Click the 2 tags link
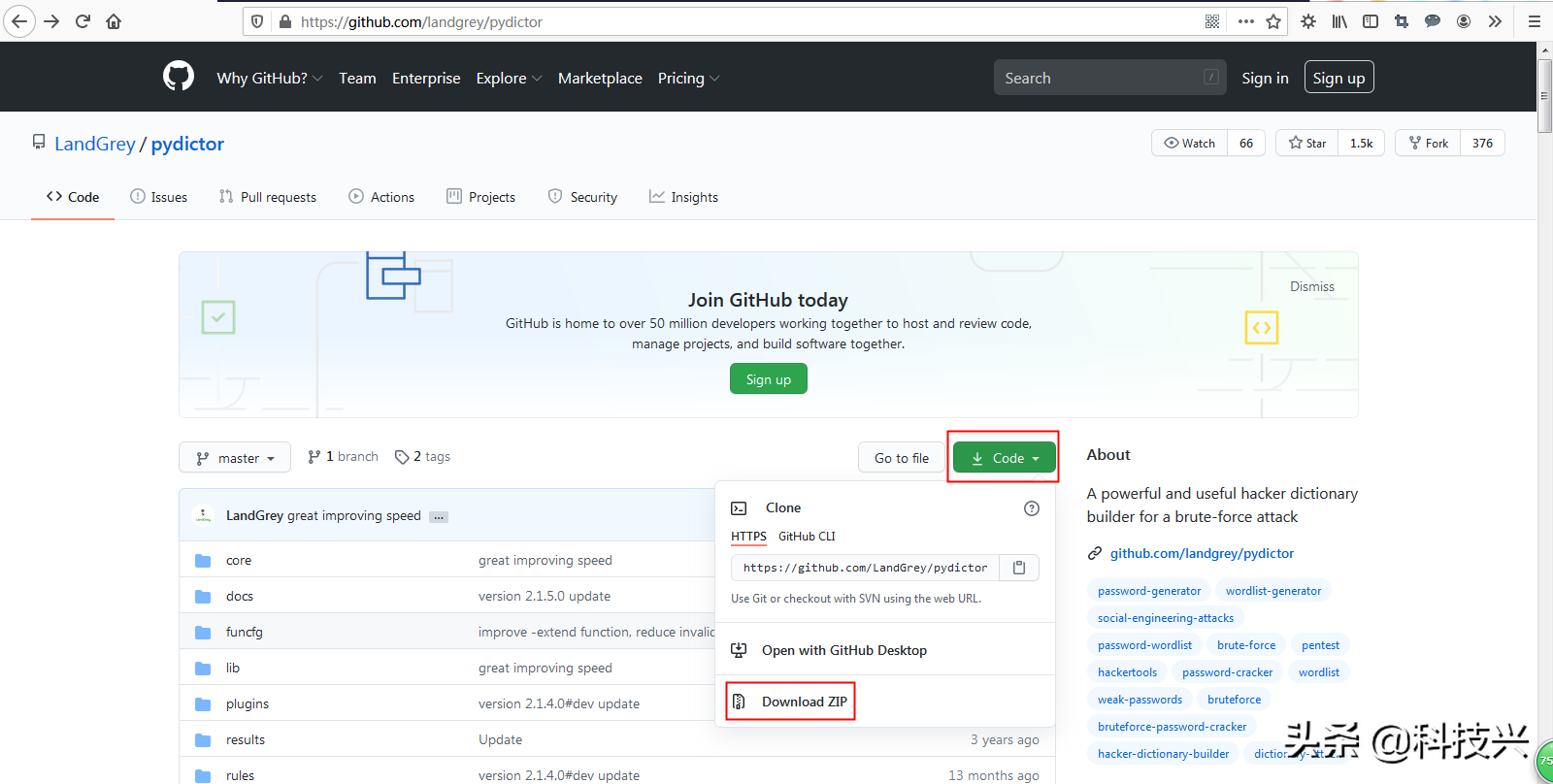Image resolution: width=1553 pixels, height=784 pixels. (x=423, y=457)
